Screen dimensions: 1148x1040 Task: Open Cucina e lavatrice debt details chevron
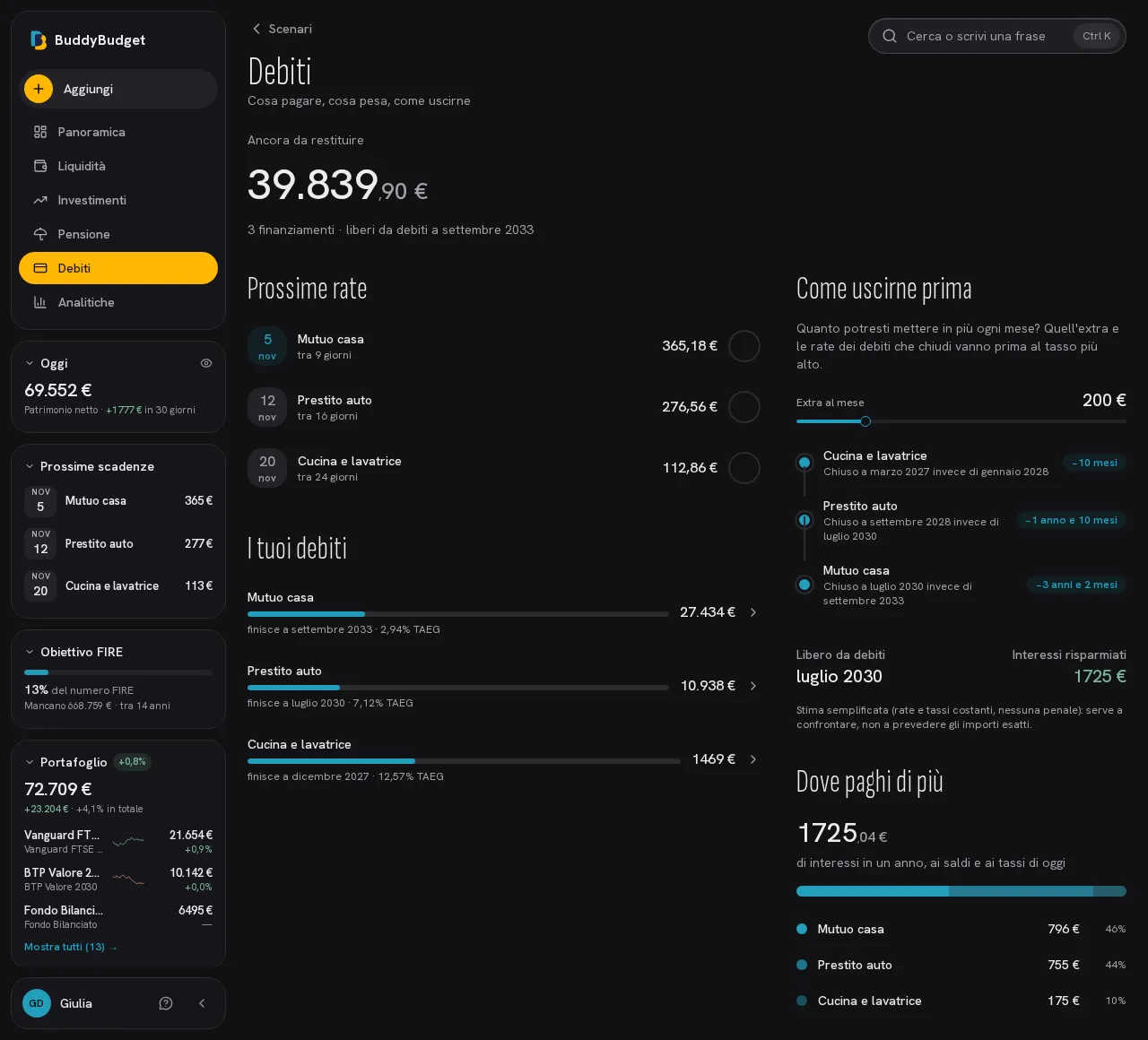(753, 759)
